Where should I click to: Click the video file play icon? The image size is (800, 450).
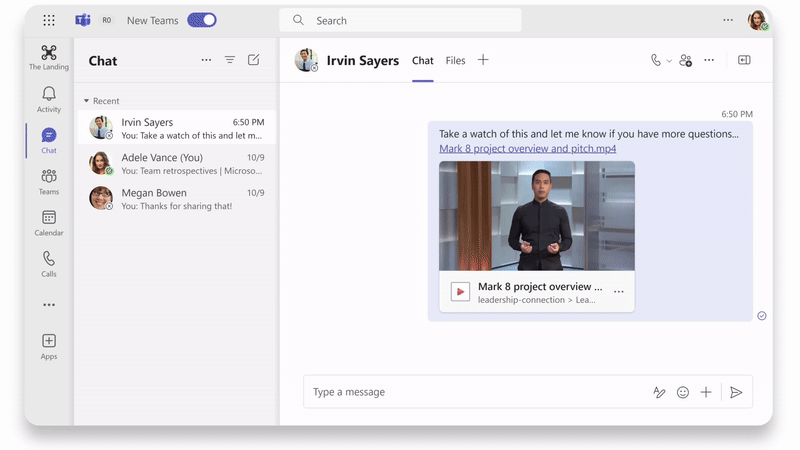pyautogui.click(x=460, y=292)
